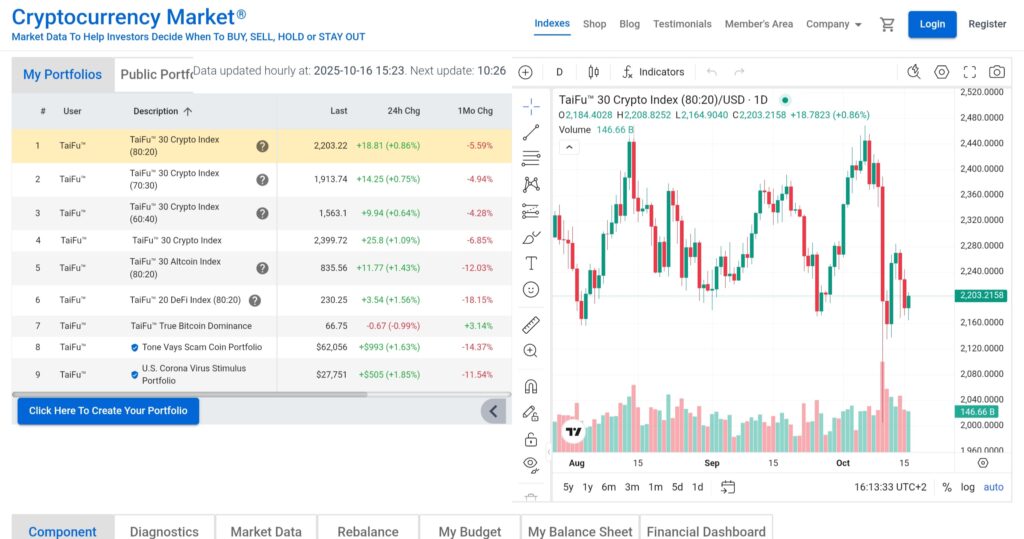
Task: Click the Register link
Action: pos(987,24)
